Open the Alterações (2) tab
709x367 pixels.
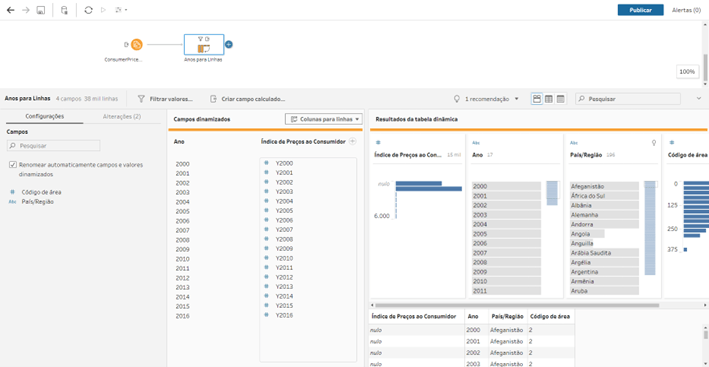pos(122,116)
